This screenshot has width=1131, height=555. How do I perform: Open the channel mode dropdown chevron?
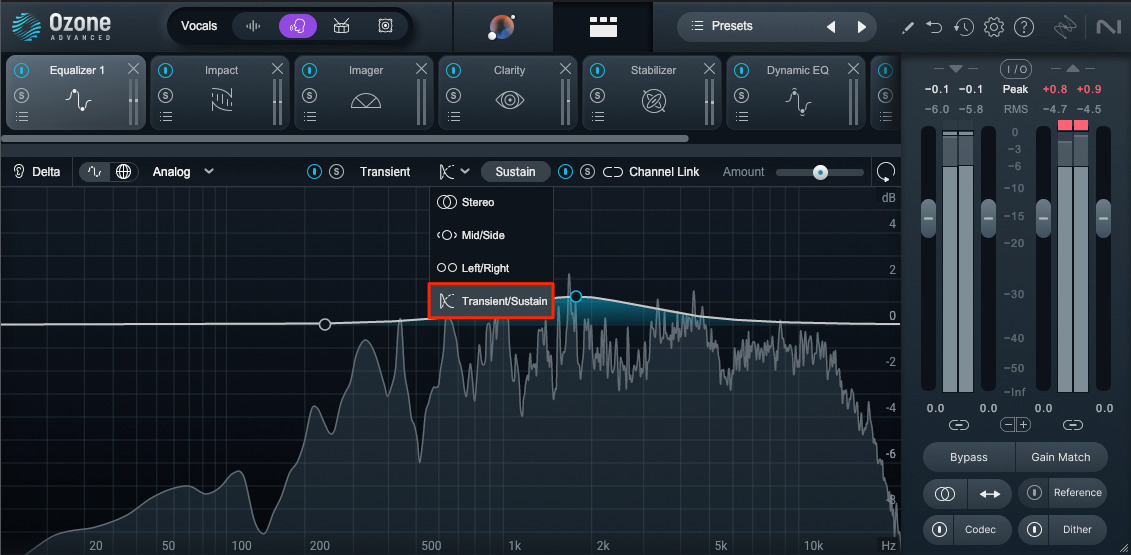[x=465, y=172]
